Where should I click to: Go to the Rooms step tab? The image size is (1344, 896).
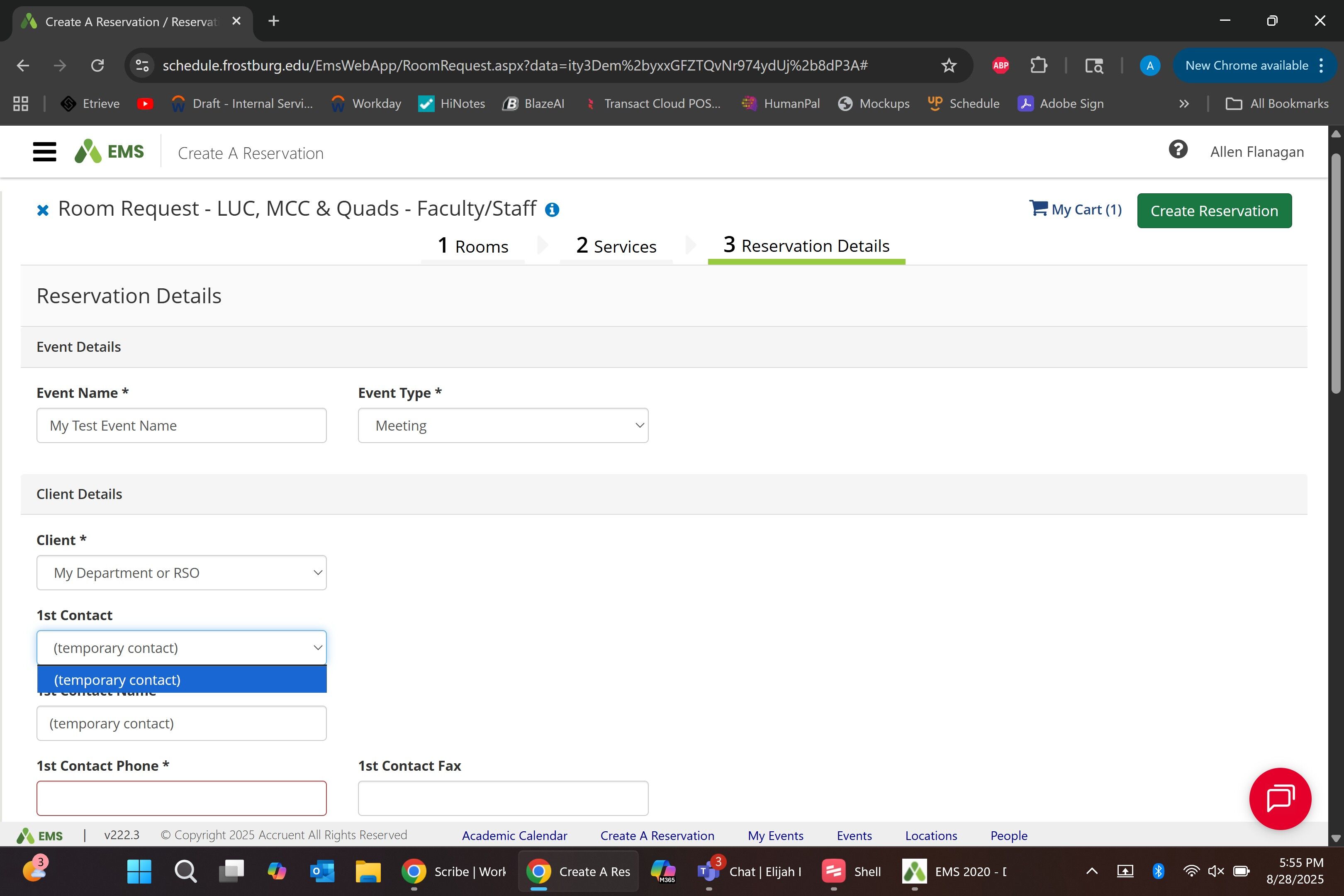pyautogui.click(x=472, y=246)
